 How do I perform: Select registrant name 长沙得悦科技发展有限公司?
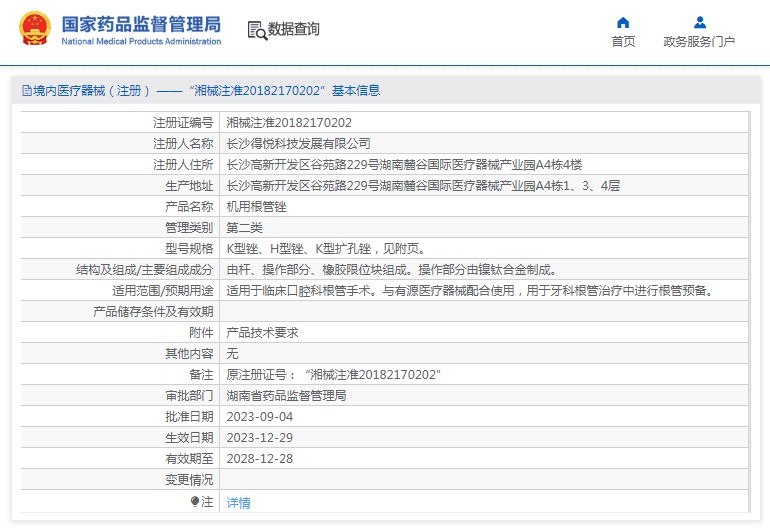[298, 143]
